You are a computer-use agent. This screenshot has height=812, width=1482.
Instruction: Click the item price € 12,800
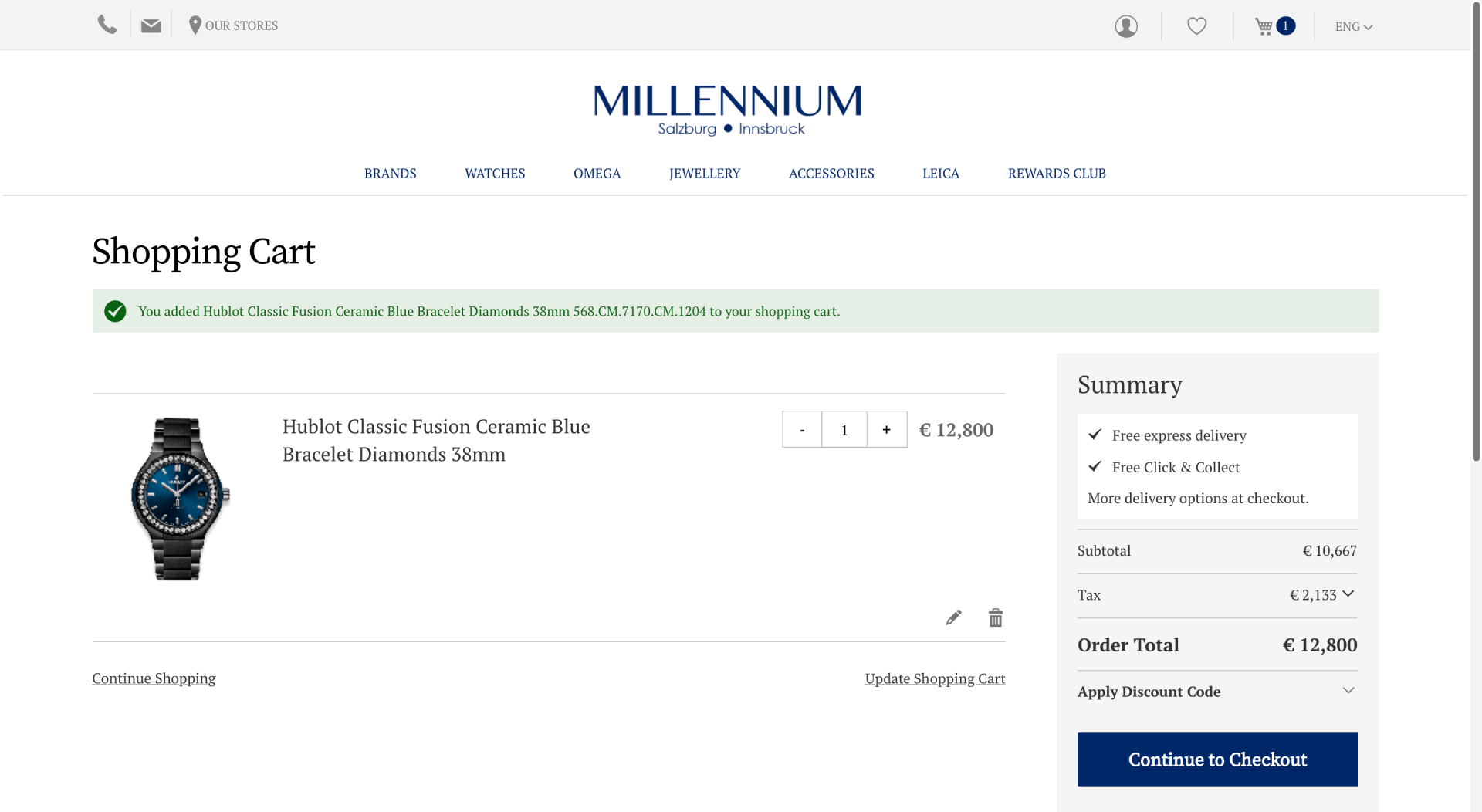coord(956,430)
